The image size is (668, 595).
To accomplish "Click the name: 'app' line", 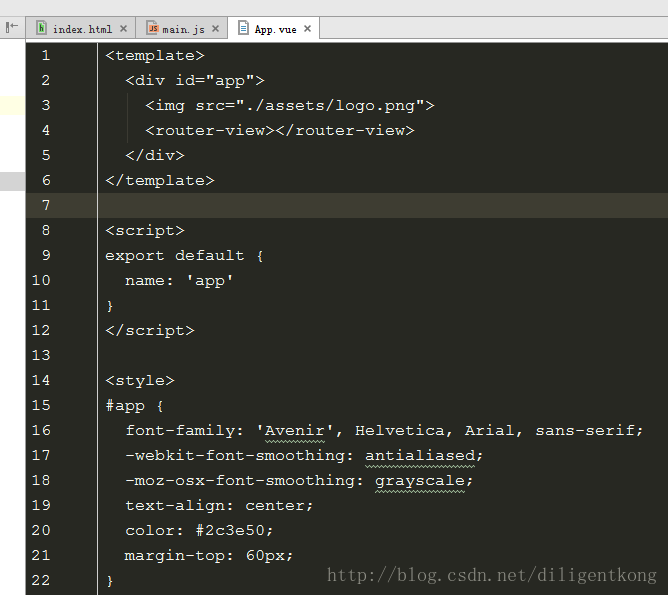I will (179, 281).
